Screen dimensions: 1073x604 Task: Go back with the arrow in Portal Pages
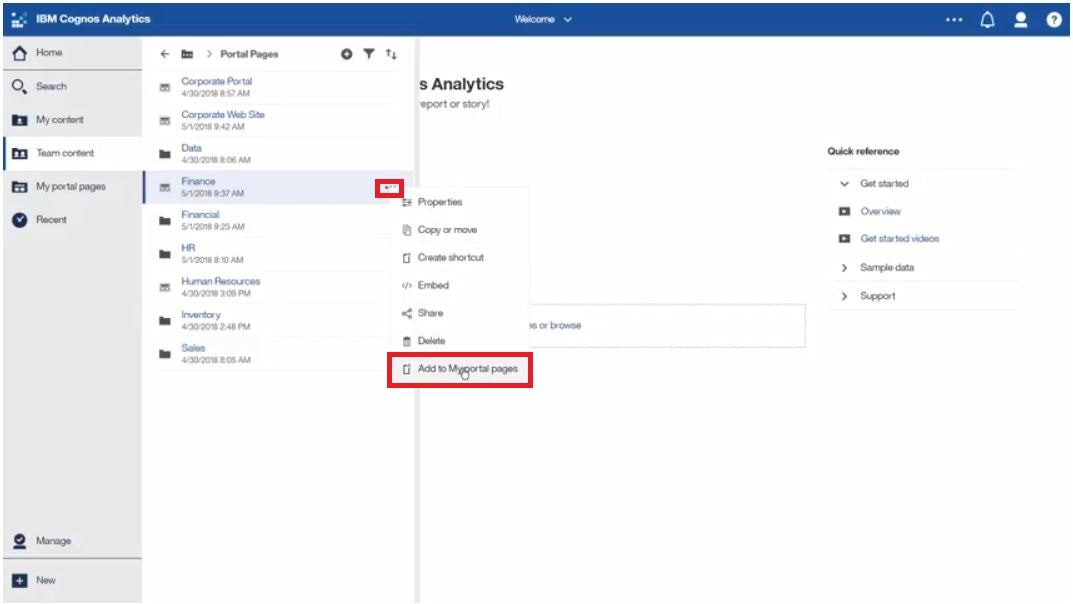pos(164,53)
